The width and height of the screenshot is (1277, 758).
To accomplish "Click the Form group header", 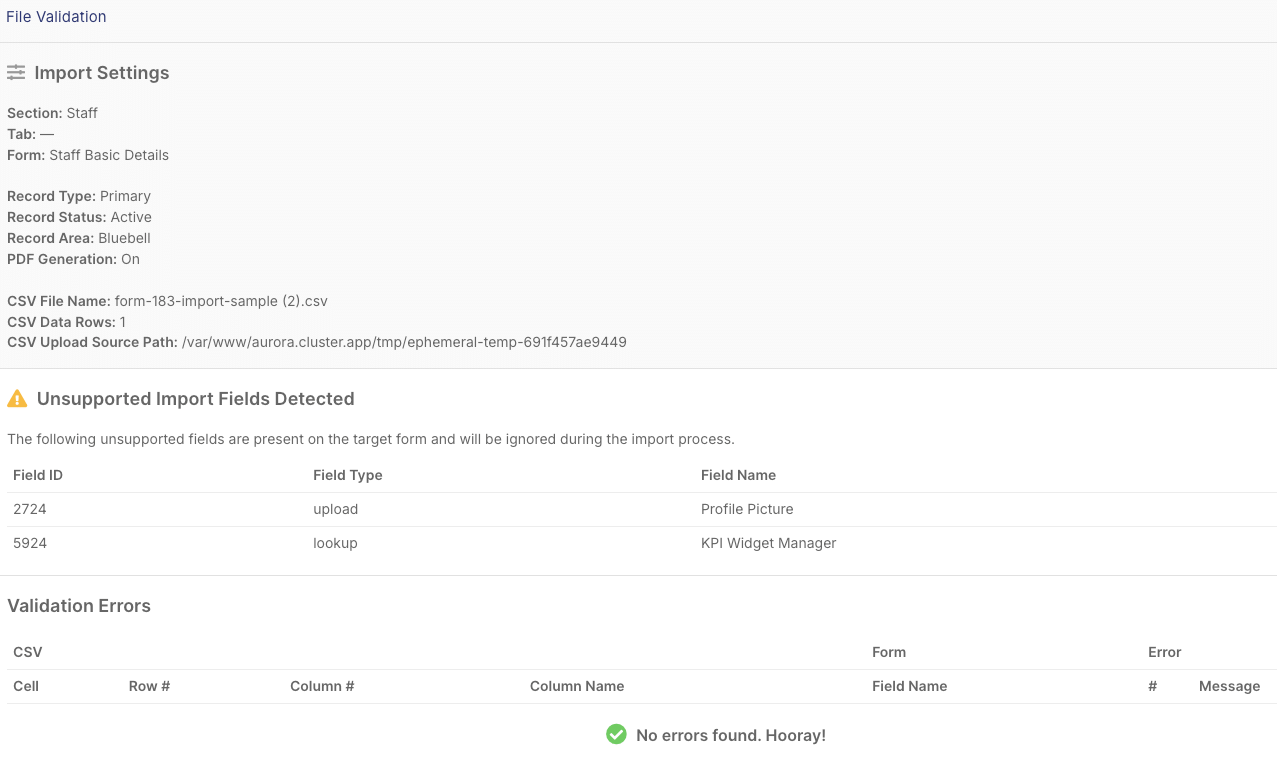I will point(889,652).
